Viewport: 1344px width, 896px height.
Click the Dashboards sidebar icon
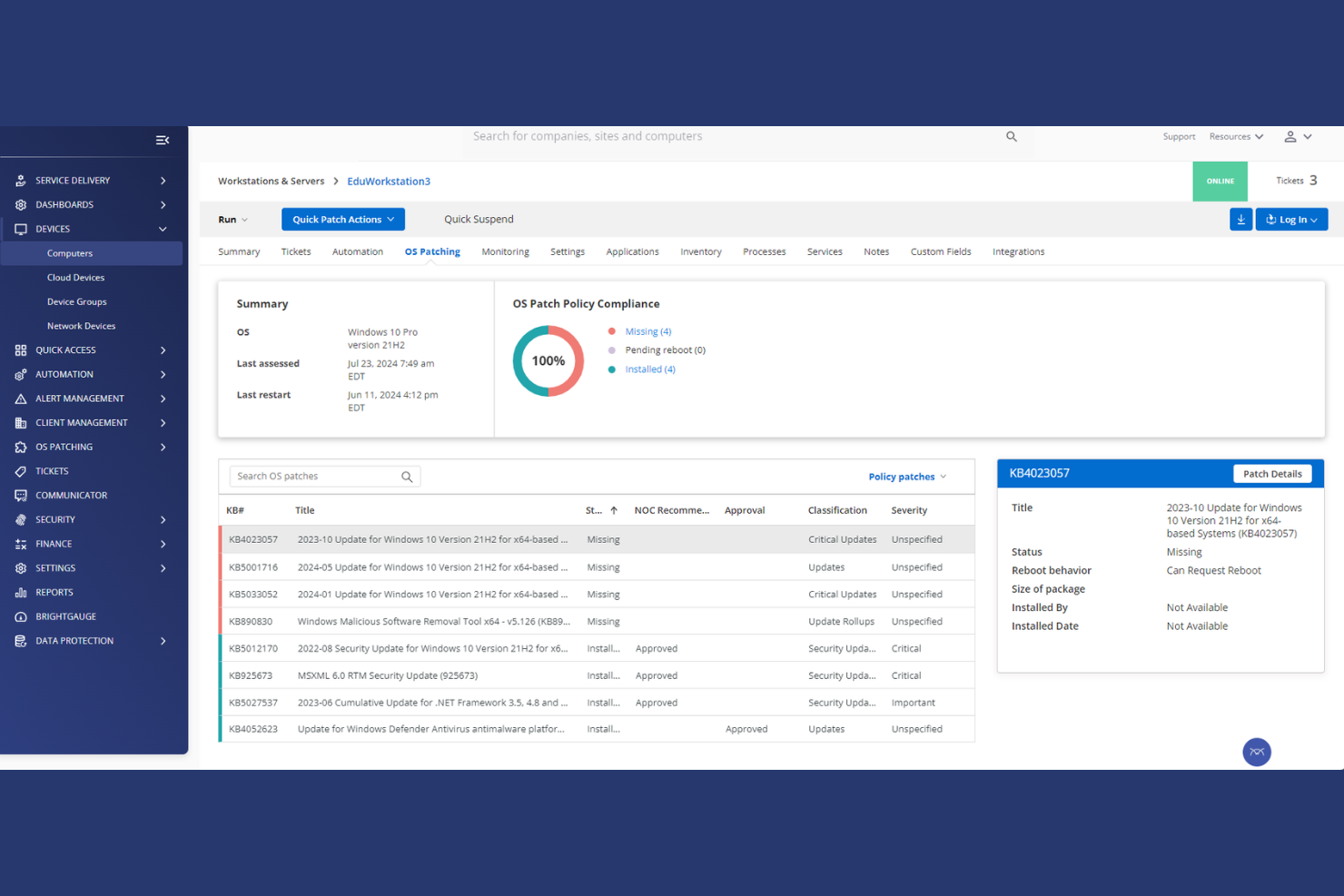coord(20,205)
